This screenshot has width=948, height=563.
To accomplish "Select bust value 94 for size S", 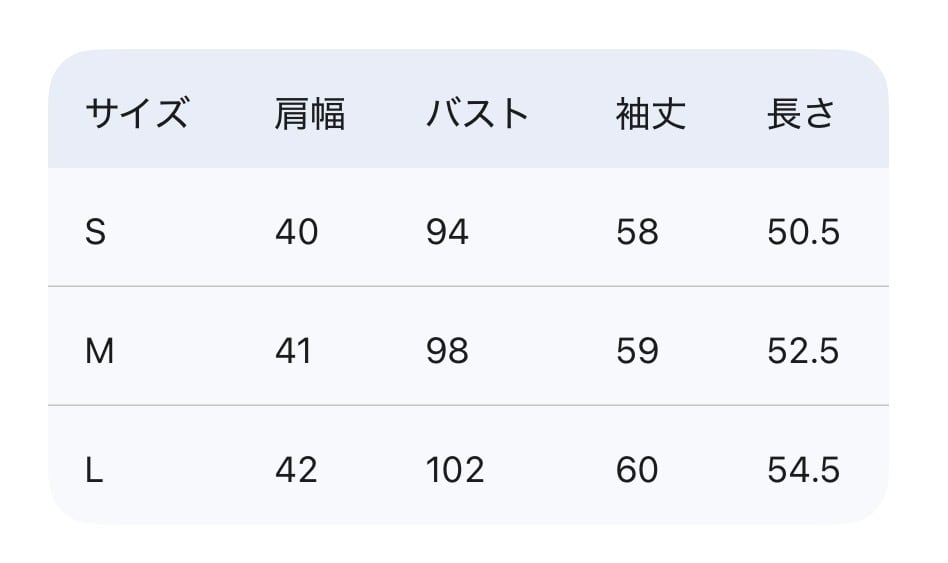I will point(447,232).
